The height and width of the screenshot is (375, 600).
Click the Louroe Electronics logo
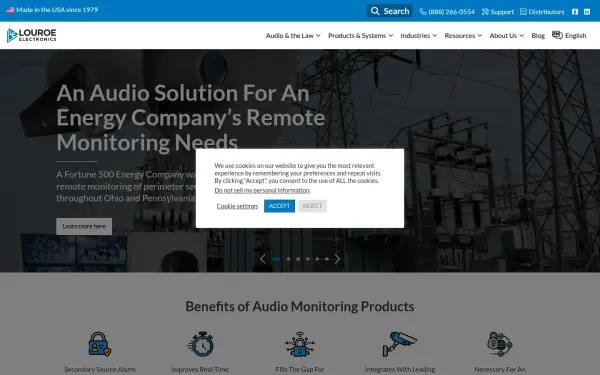[31, 35]
